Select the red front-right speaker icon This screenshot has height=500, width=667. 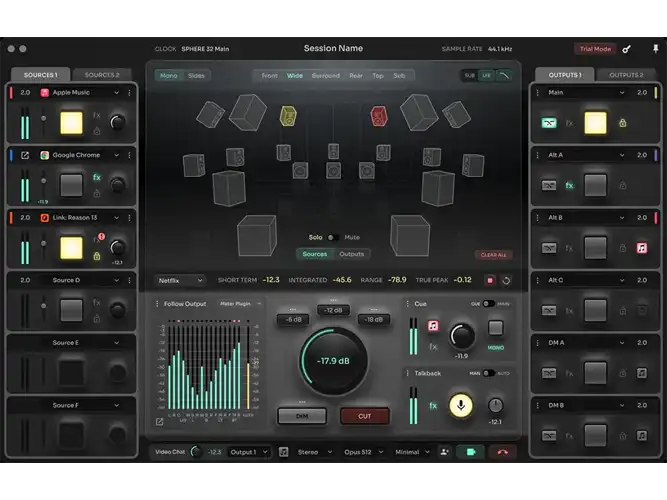coord(379,116)
